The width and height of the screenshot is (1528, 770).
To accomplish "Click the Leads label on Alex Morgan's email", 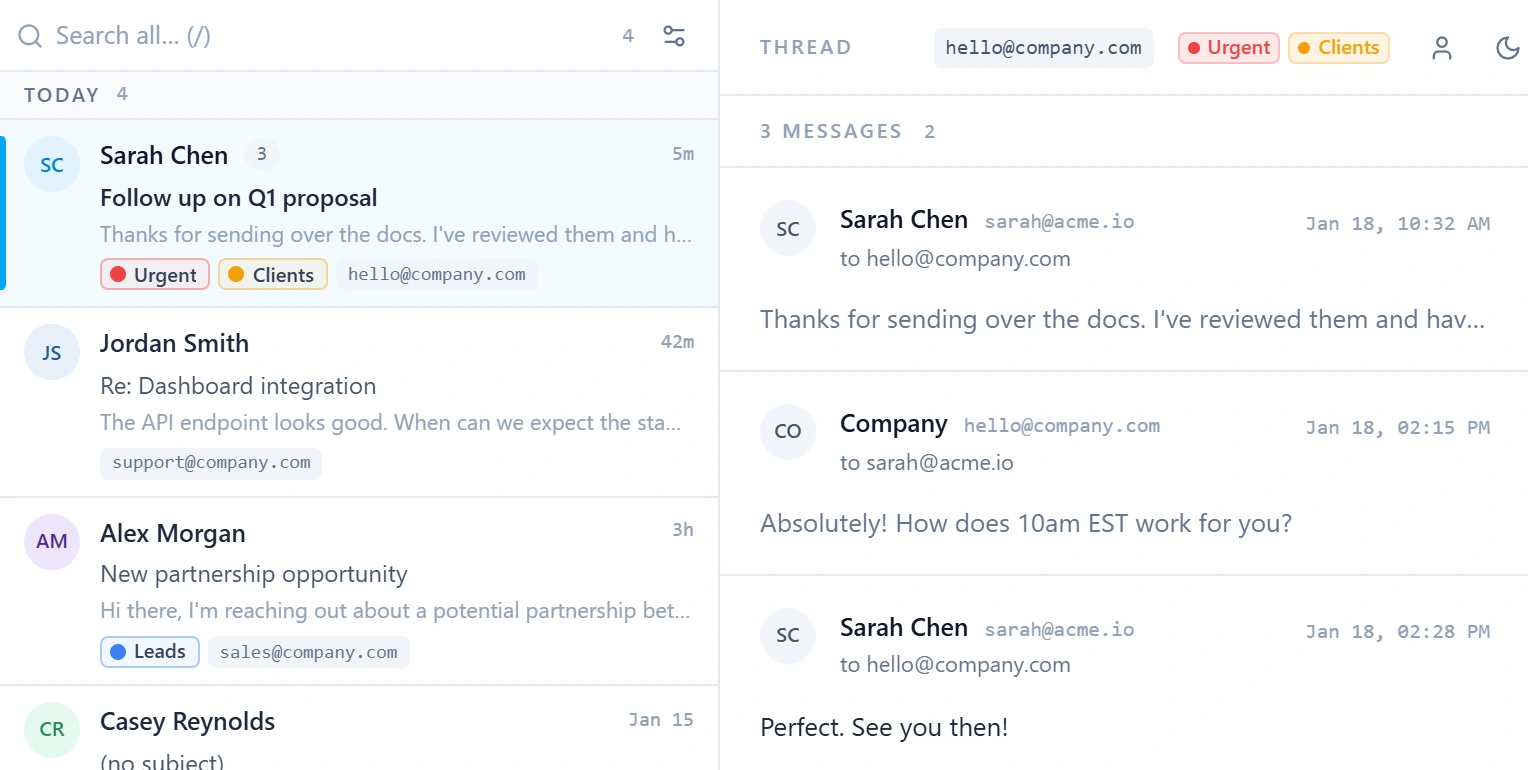I will pos(150,652).
